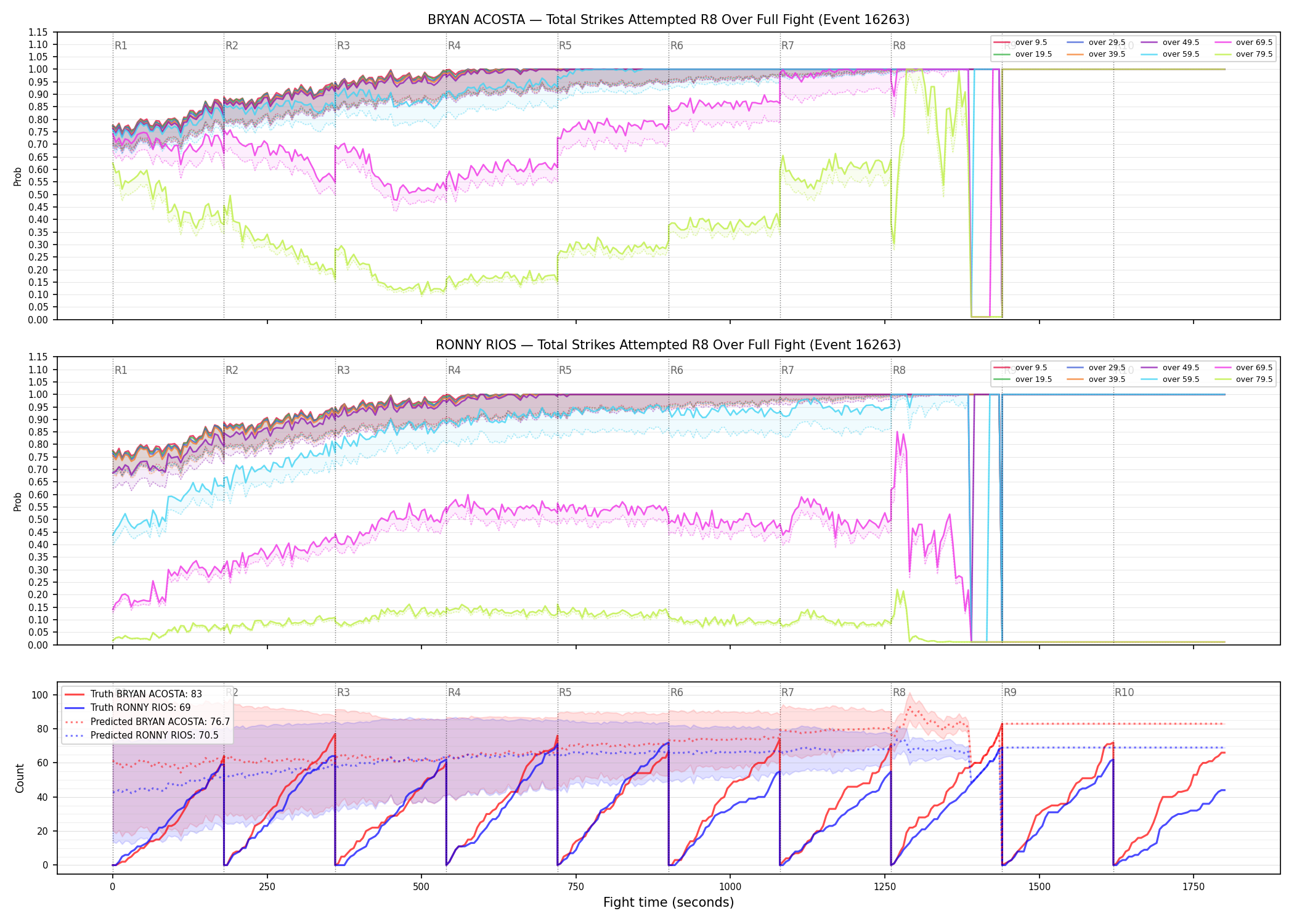Click the R10 round marker in bottom chart

tap(1124, 692)
